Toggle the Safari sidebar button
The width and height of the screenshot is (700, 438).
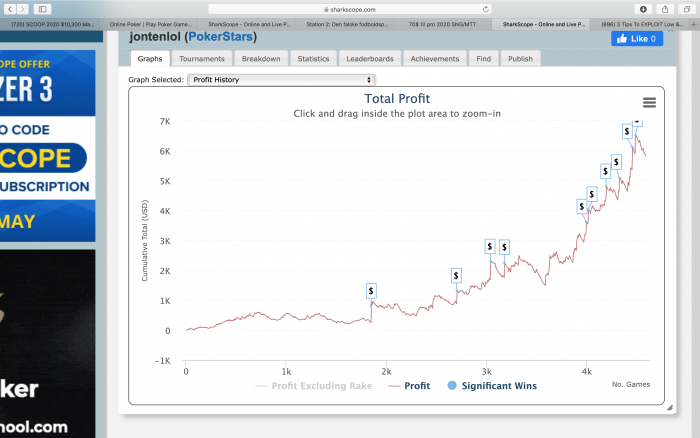pos(42,9)
